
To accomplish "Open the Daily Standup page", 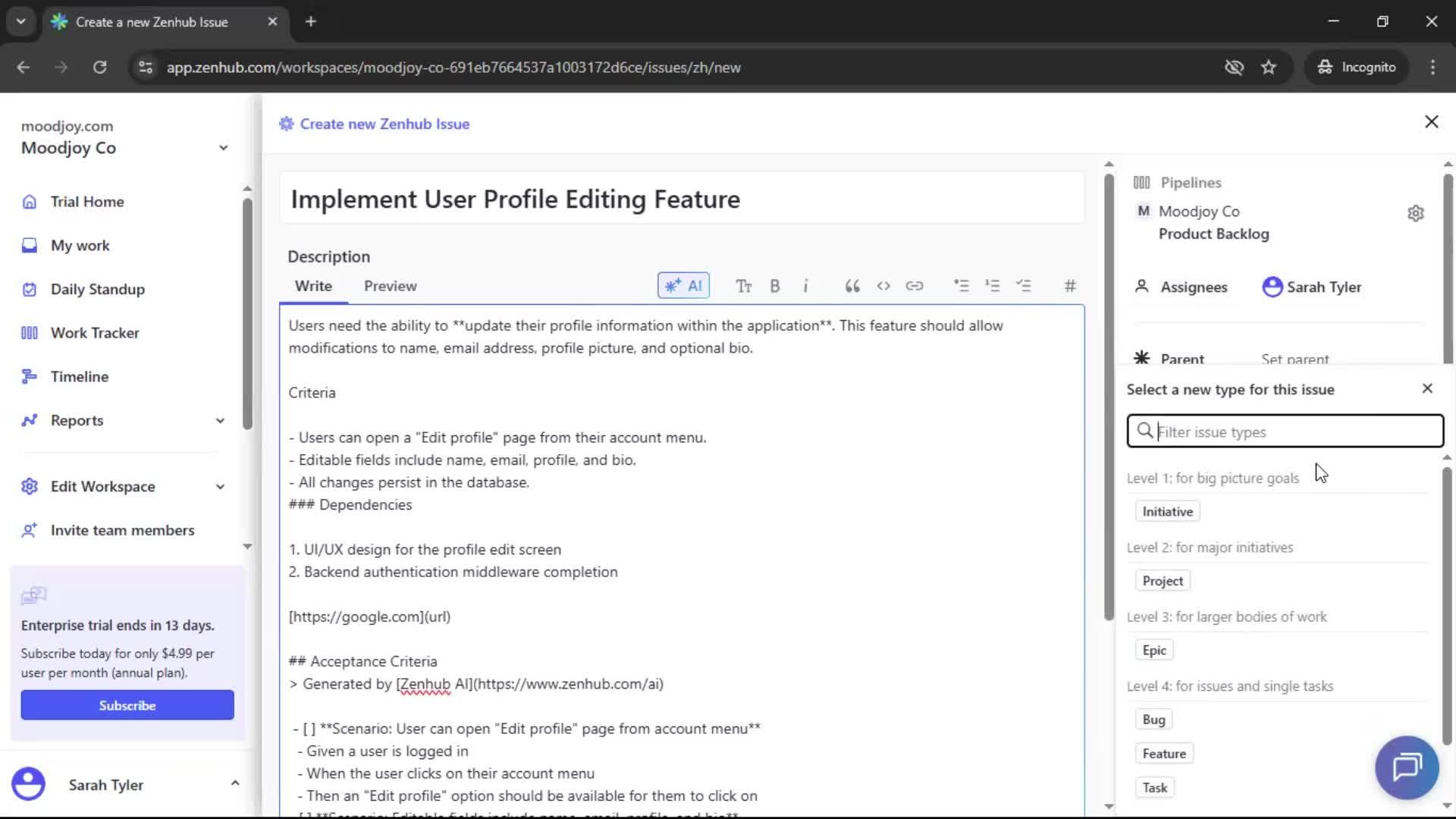I will 97,289.
